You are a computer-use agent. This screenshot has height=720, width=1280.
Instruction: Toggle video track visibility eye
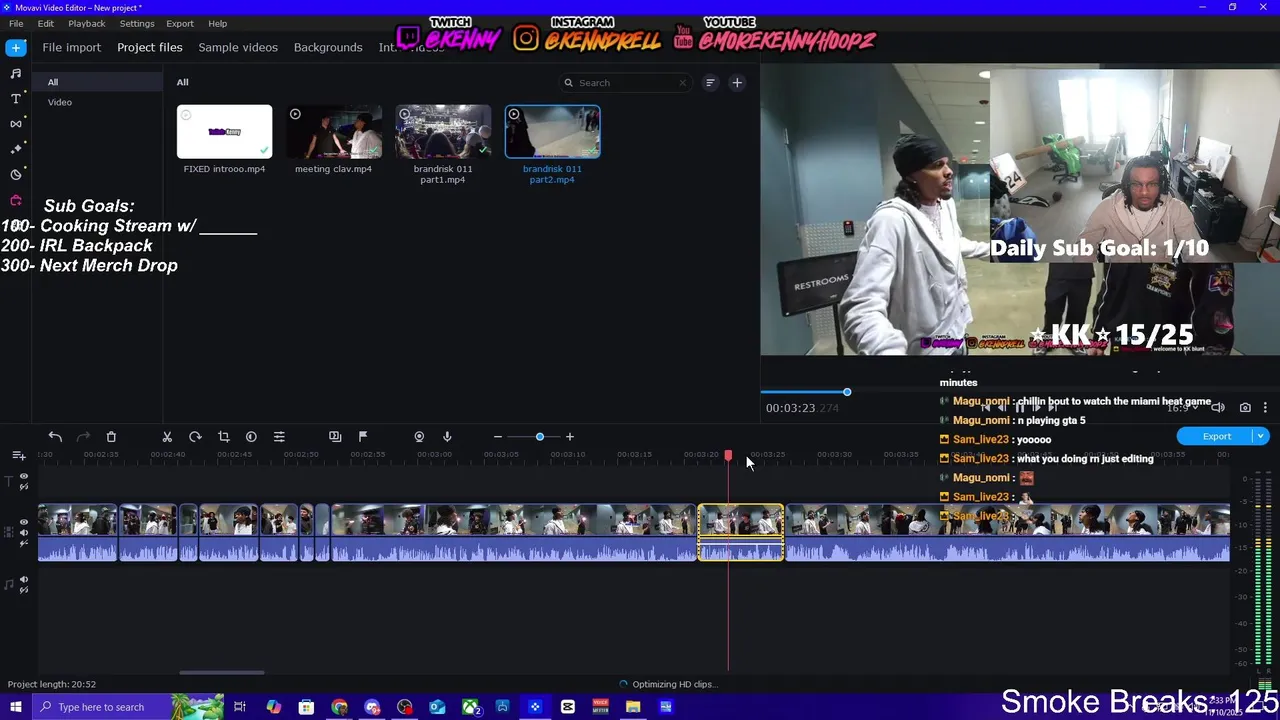[x=24, y=522]
